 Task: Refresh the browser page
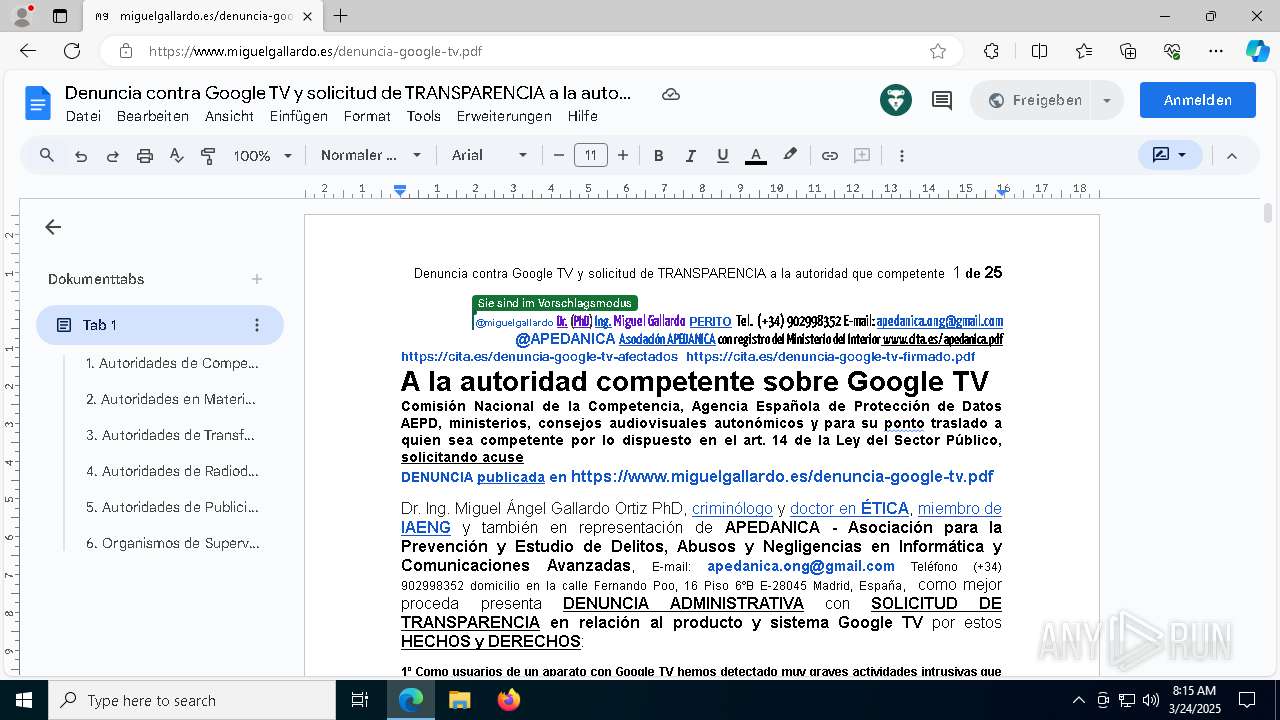point(72,51)
